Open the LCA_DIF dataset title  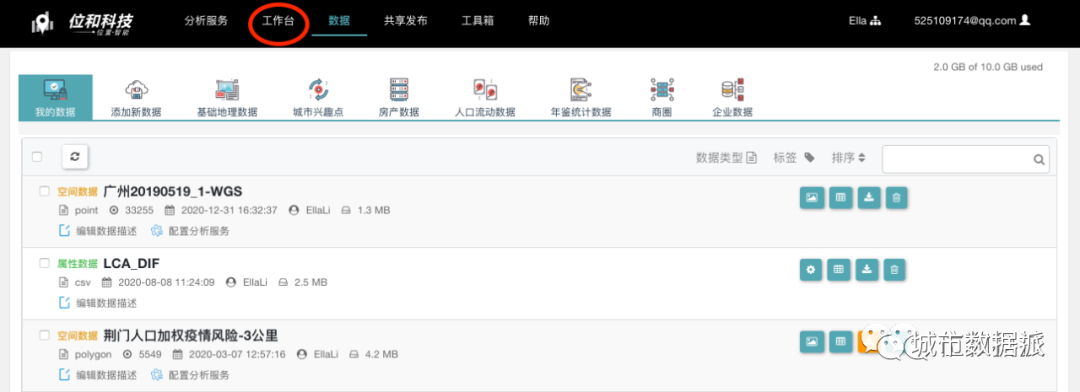(132, 263)
